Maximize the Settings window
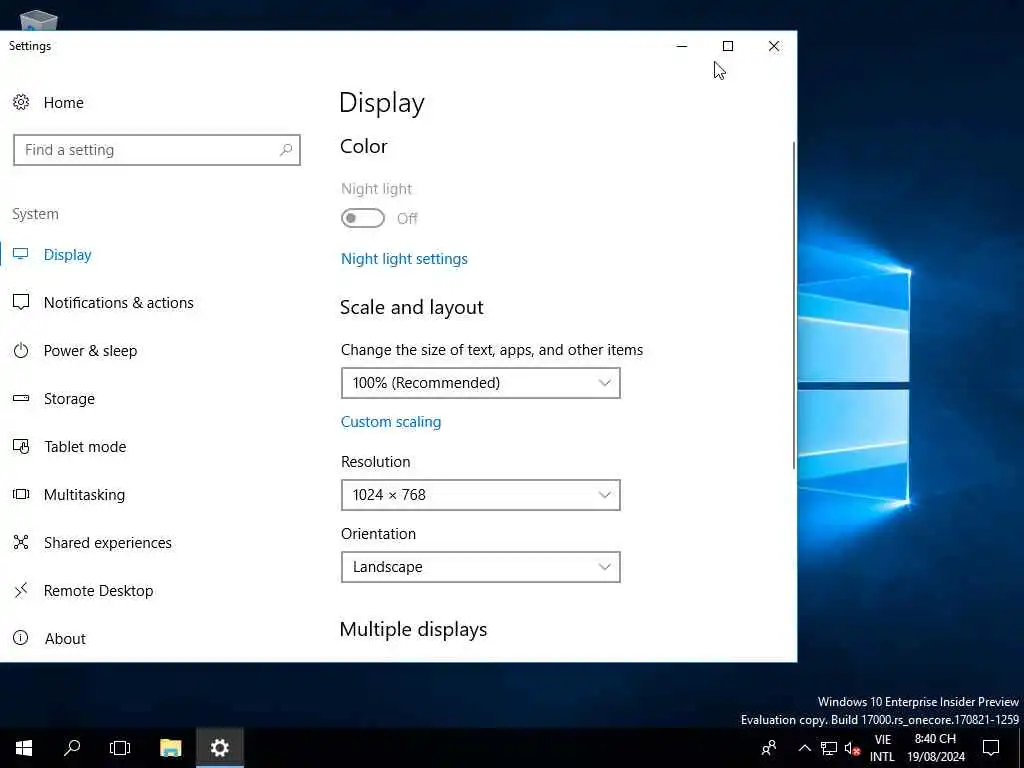The width and height of the screenshot is (1024, 768). point(728,46)
